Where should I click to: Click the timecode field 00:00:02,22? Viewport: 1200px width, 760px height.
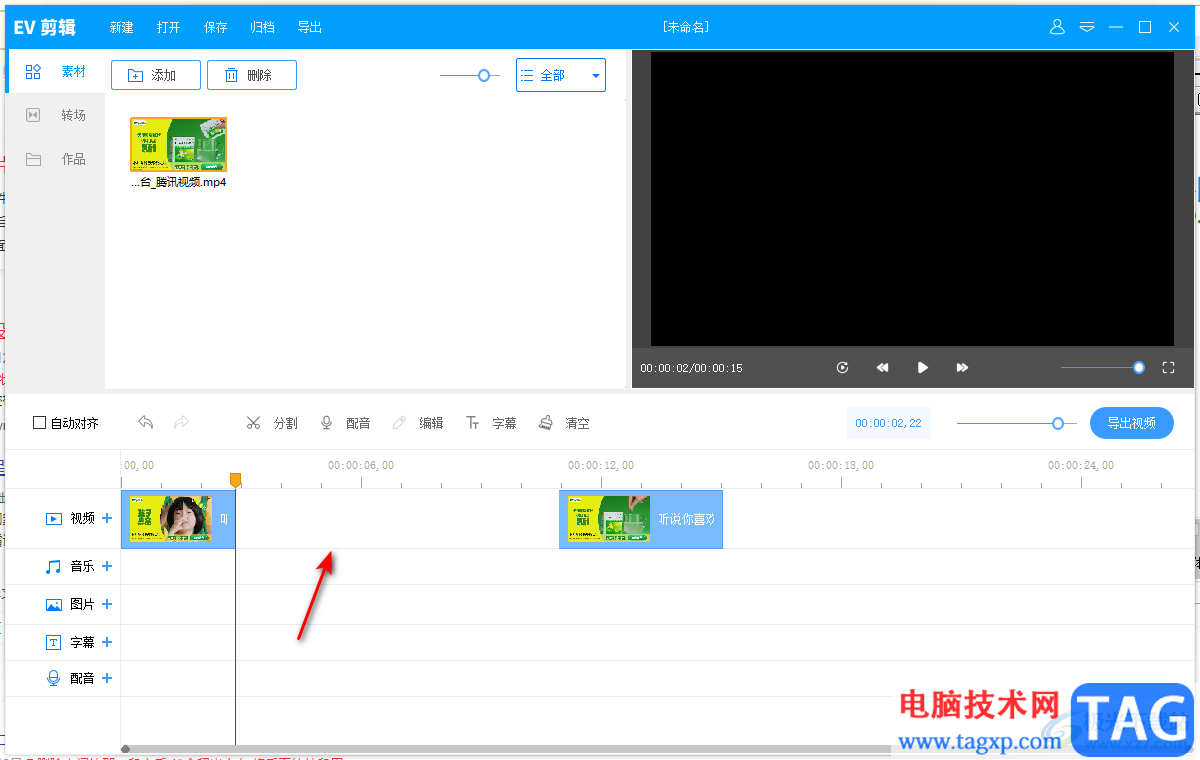click(888, 423)
